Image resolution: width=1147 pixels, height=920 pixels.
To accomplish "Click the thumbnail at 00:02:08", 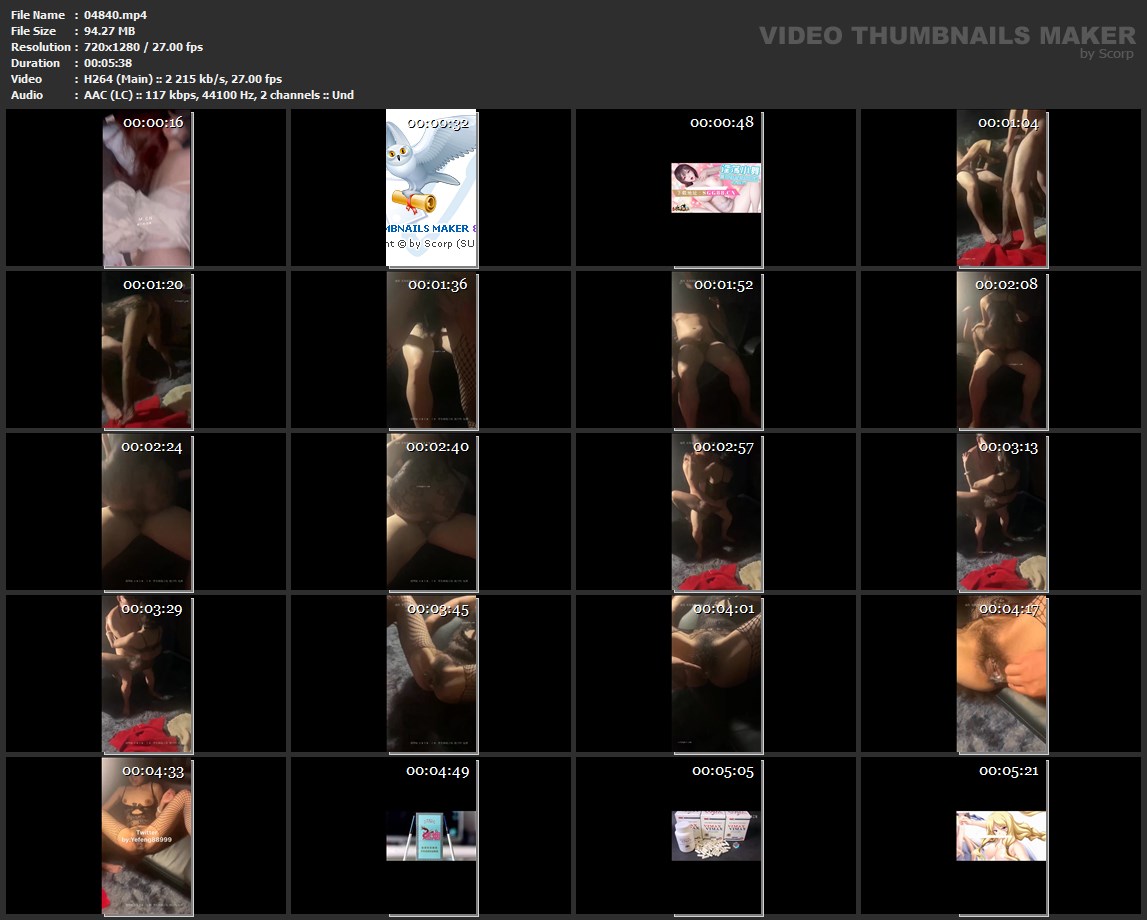I will [1001, 350].
